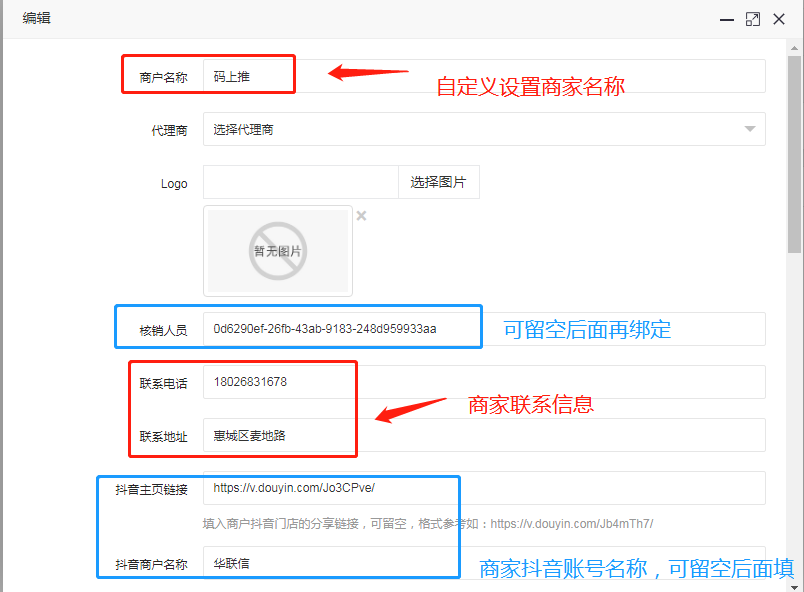This screenshot has height=592, width=804.
Task: Maximize the 编辑 dialog window
Action: click(x=753, y=19)
